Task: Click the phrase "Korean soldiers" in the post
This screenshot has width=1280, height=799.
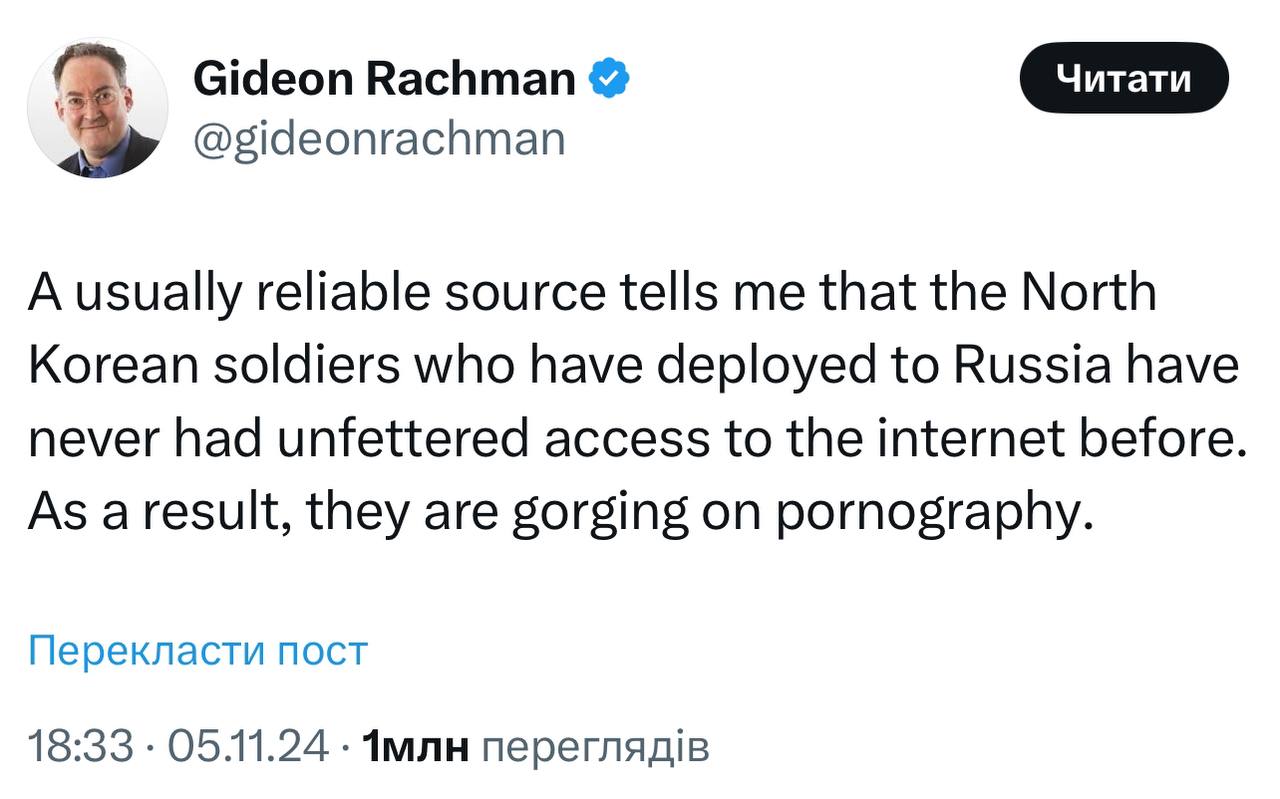Action: (x=227, y=367)
